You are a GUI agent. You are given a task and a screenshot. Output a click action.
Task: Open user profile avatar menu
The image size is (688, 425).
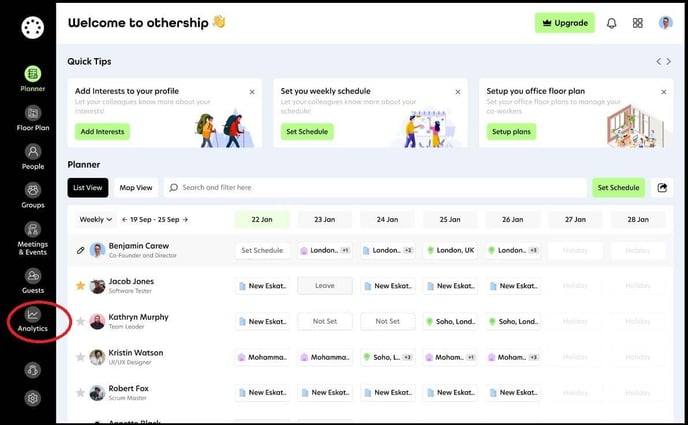pos(666,23)
